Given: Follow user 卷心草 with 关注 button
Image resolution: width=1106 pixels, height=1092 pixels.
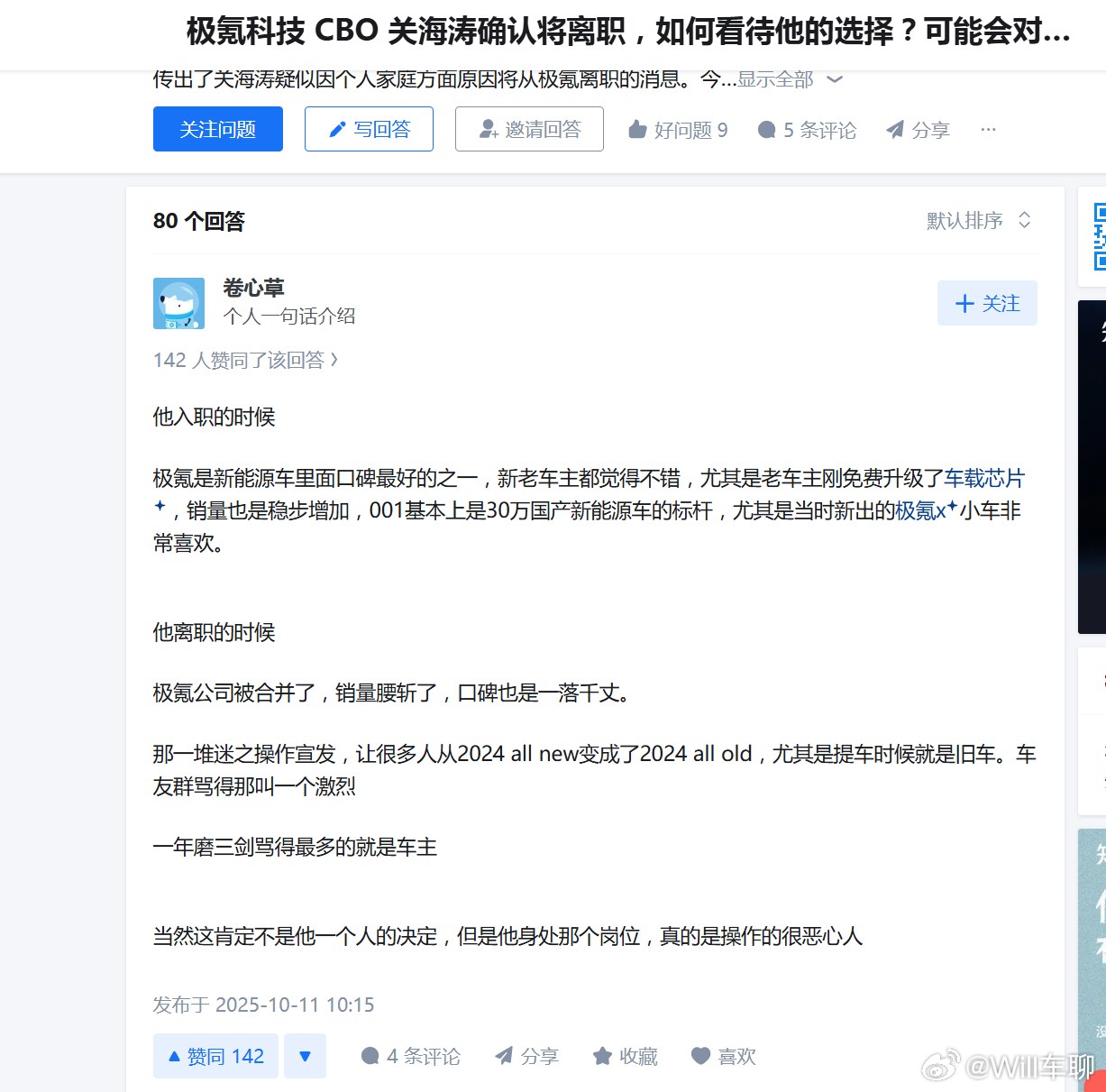Looking at the screenshot, I should tap(987, 303).
